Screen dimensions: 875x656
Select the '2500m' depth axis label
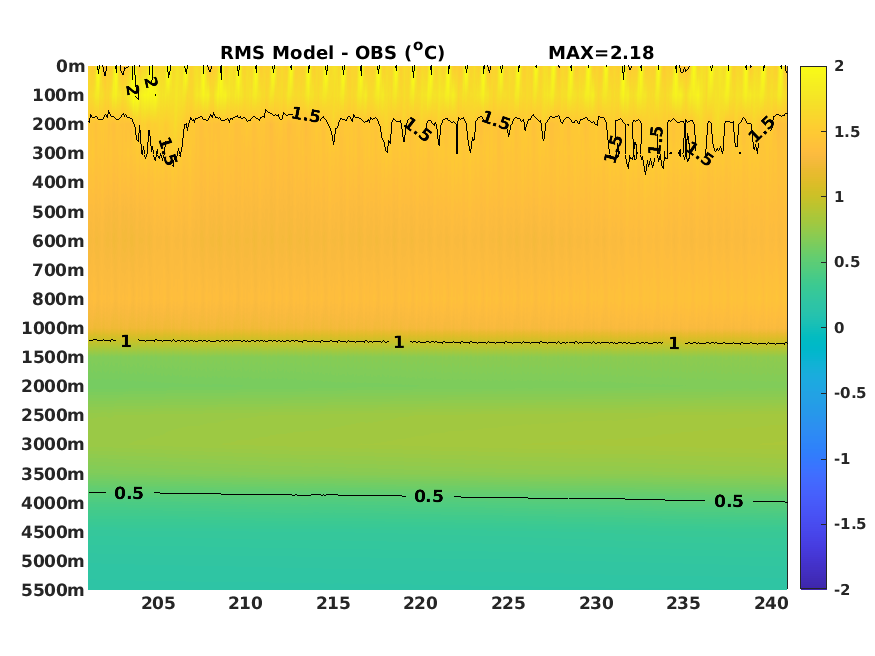click(53, 415)
